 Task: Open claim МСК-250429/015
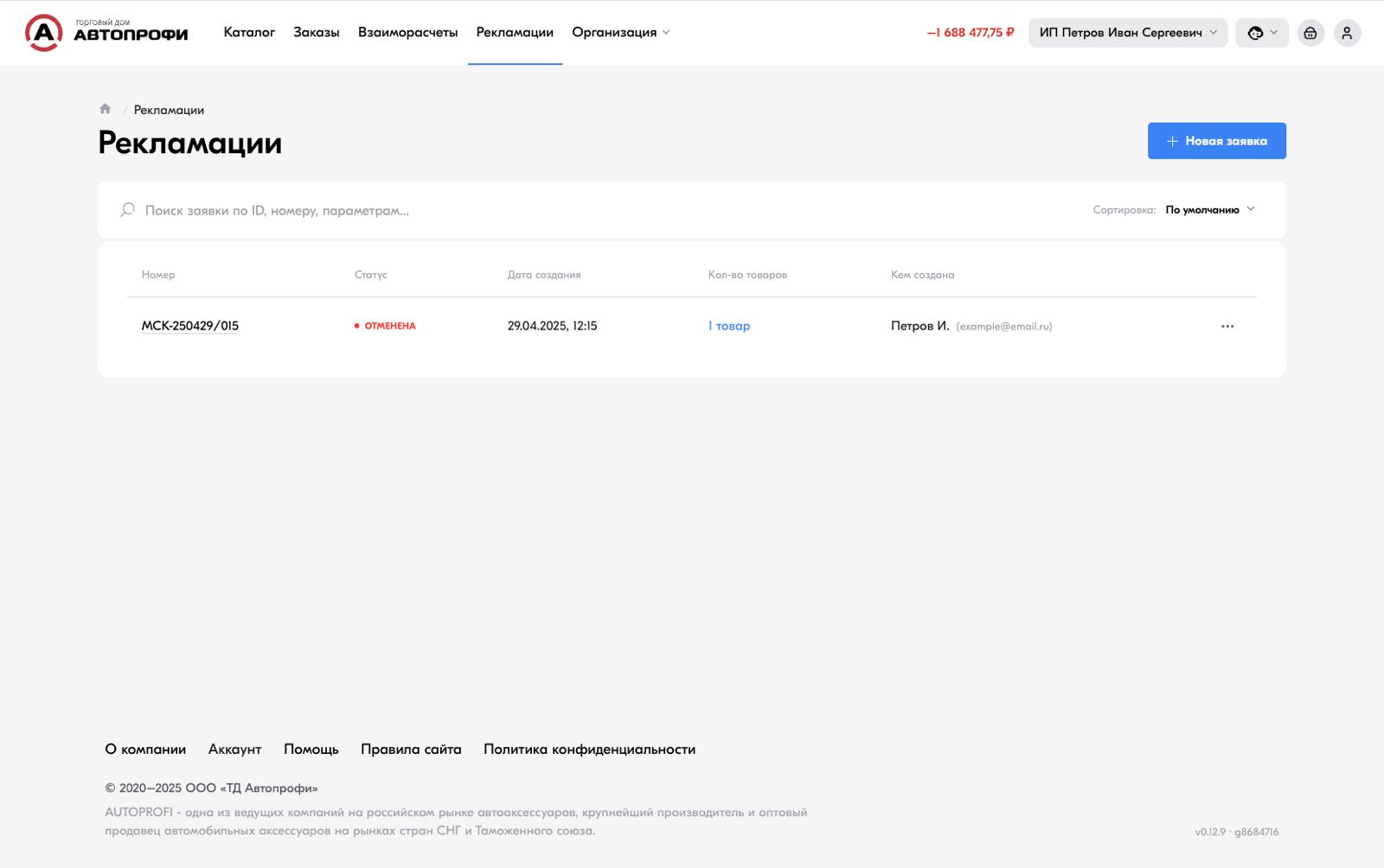[190, 326]
